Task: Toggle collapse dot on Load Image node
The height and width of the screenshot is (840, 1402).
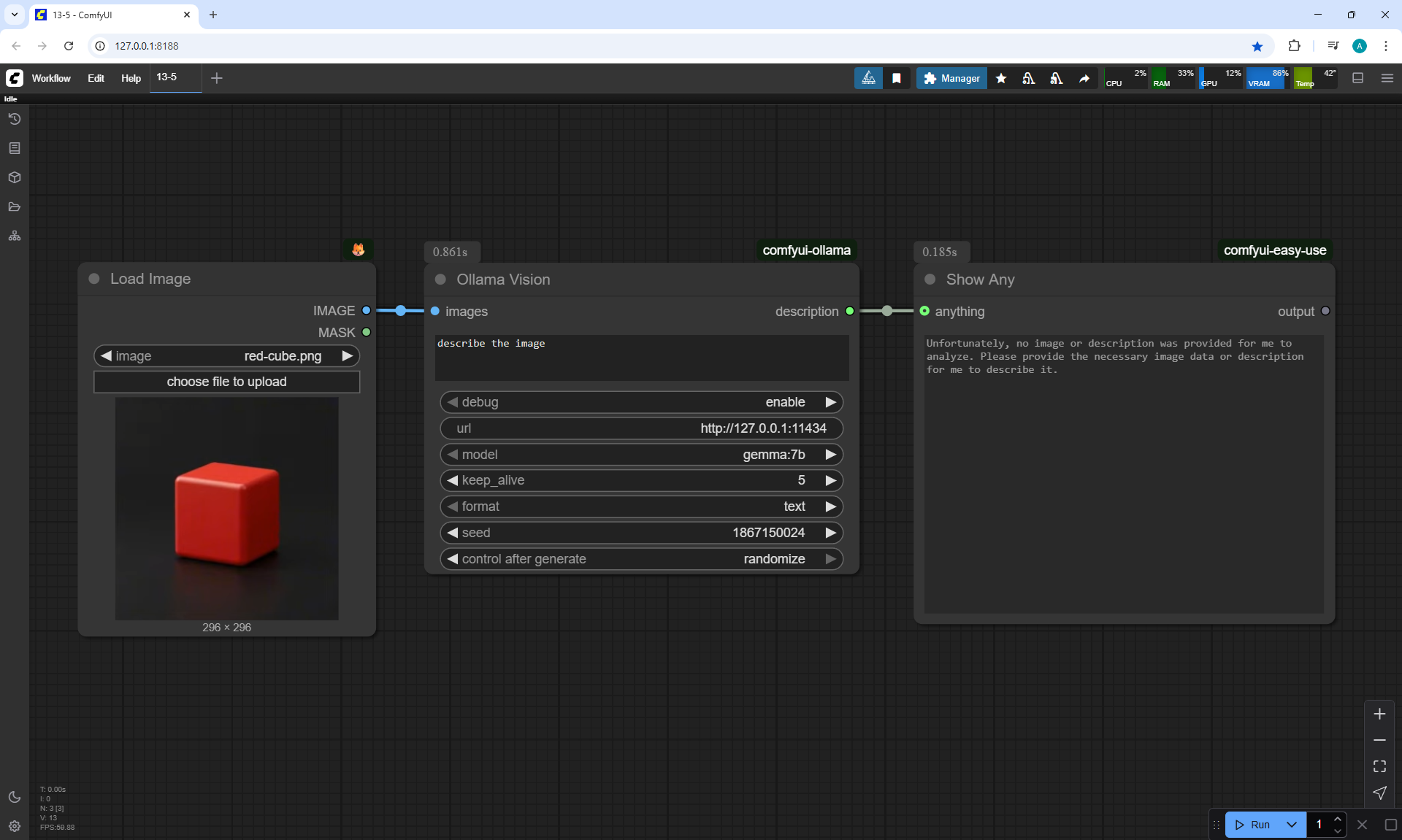Action: click(94, 279)
